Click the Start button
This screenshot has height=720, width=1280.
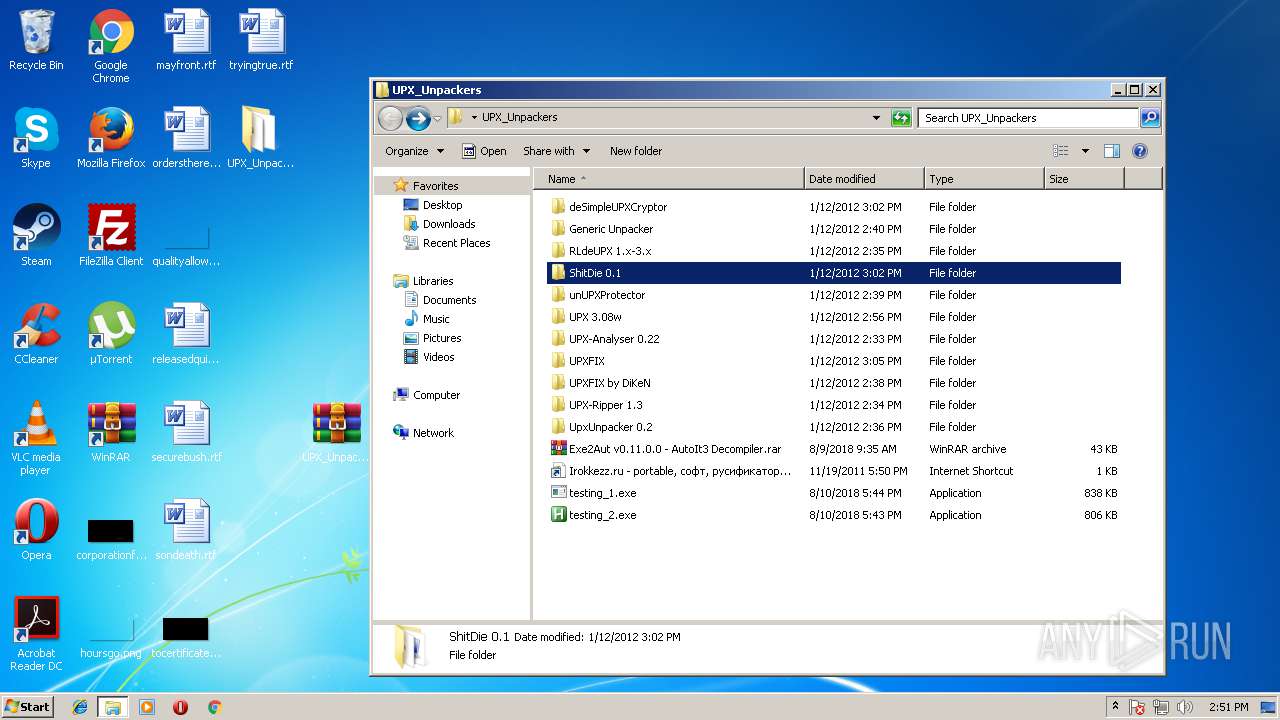point(27,707)
